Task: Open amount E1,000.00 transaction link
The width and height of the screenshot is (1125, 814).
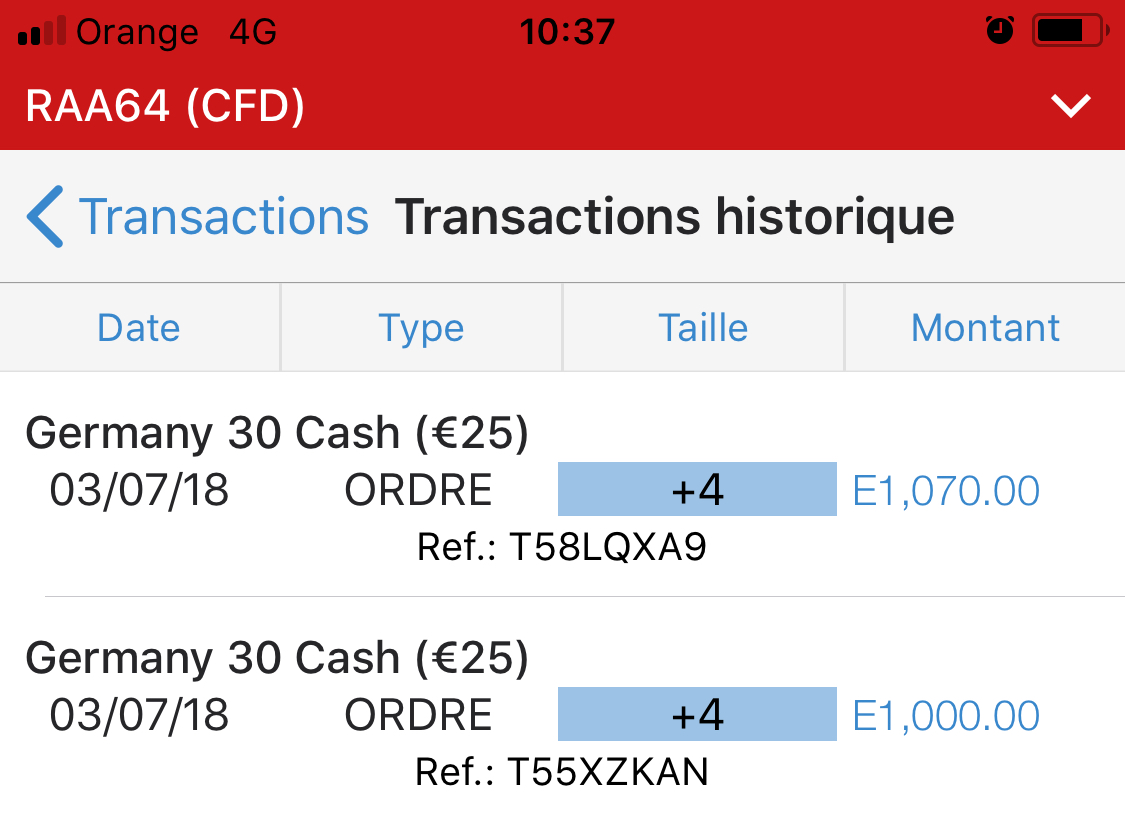Action: (x=946, y=716)
